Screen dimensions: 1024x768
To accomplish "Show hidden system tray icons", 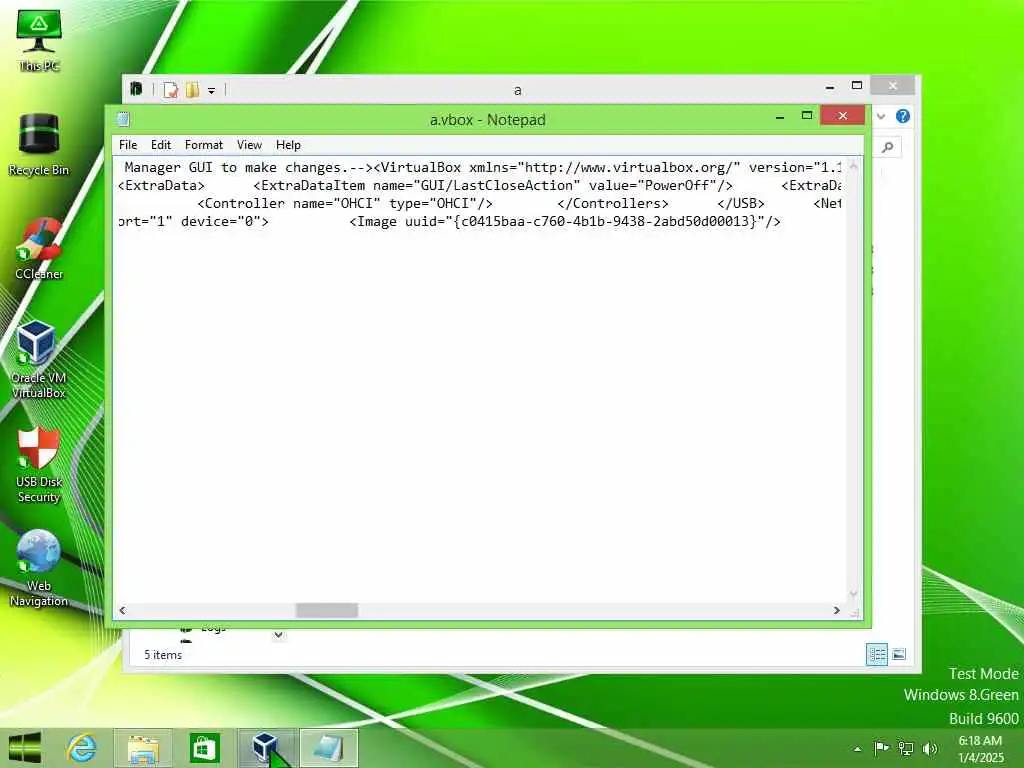I will (x=857, y=749).
